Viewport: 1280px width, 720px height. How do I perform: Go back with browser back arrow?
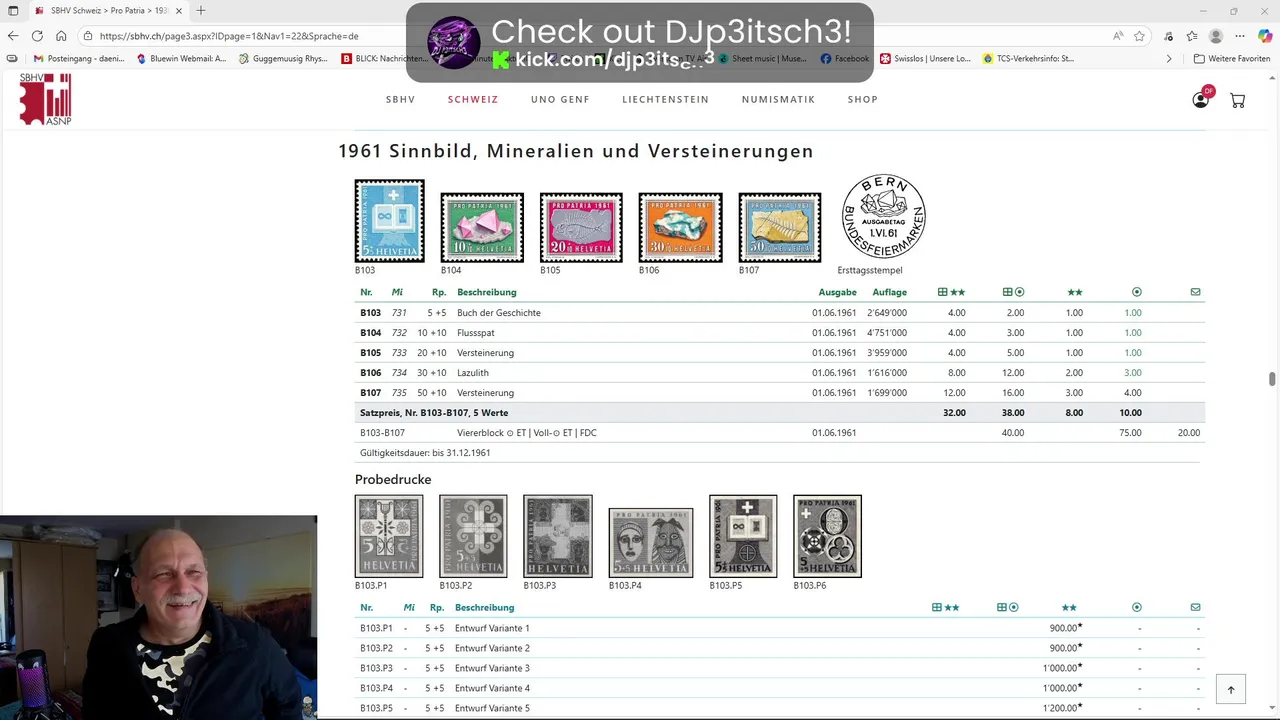[13, 36]
